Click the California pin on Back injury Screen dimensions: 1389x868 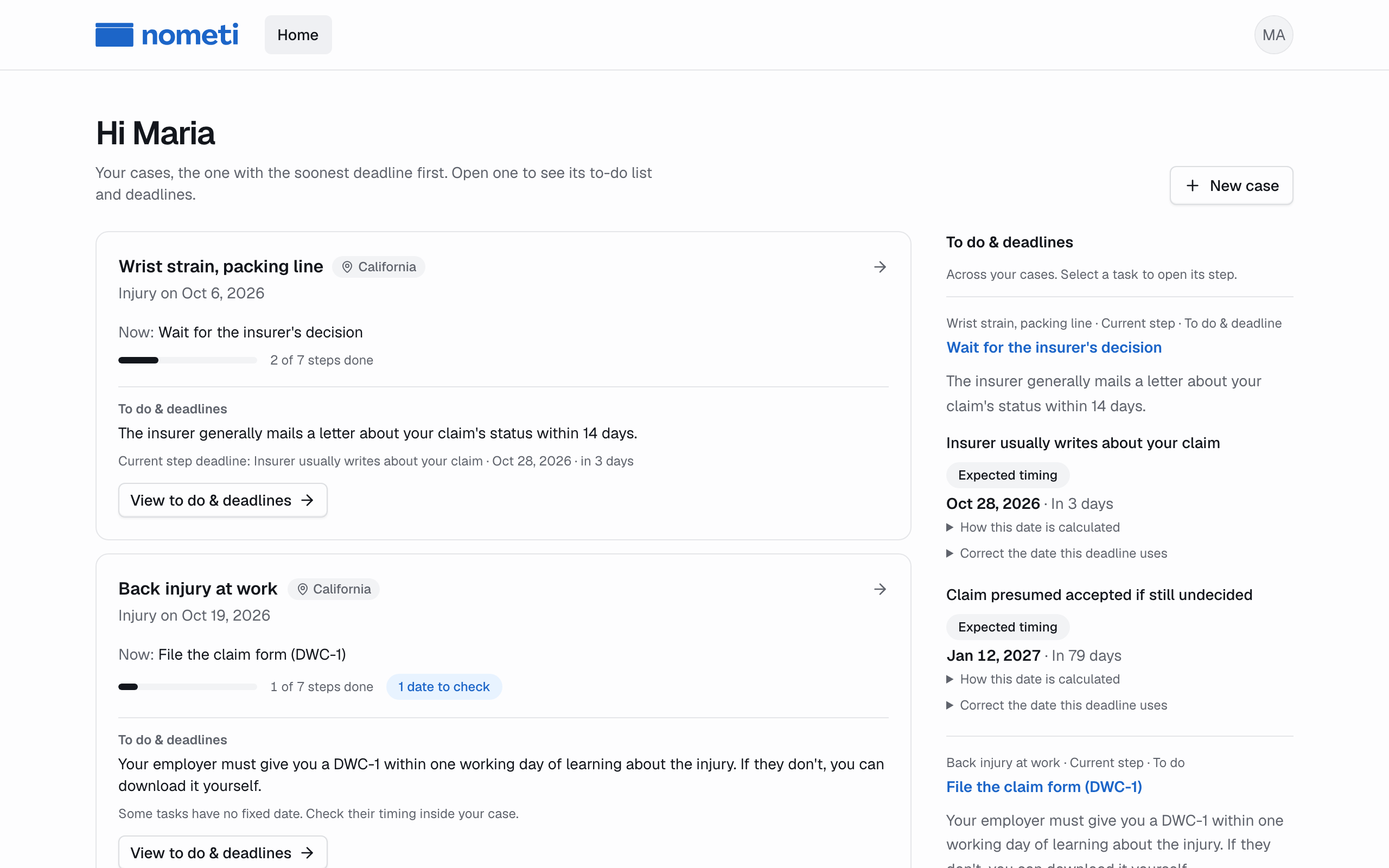pyautogui.click(x=334, y=589)
